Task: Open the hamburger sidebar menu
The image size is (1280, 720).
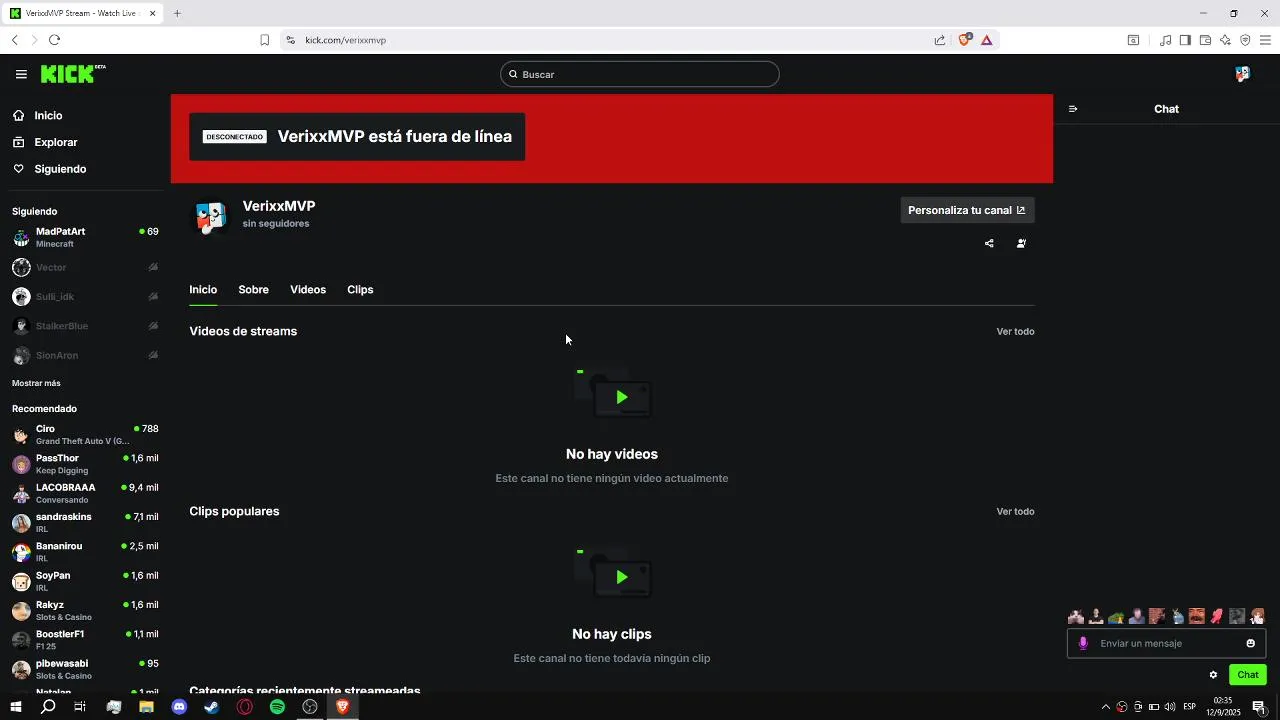Action: tap(21, 74)
